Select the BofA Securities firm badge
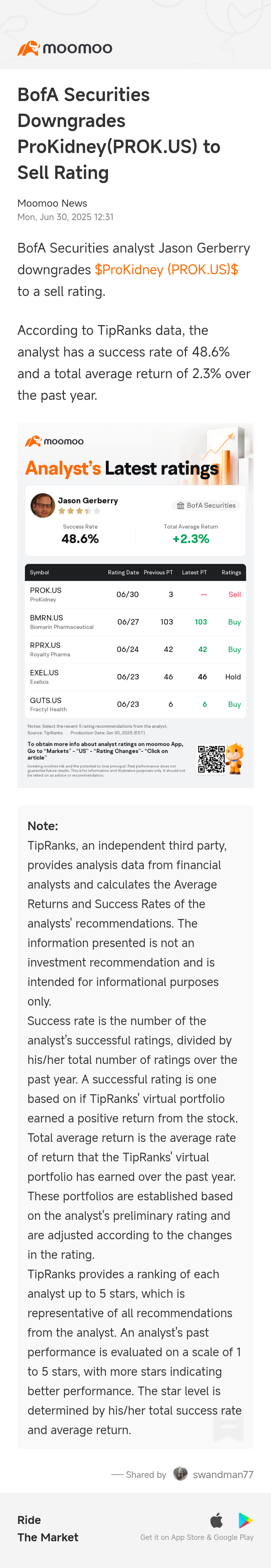Image resolution: width=271 pixels, height=1568 pixels. (206, 505)
